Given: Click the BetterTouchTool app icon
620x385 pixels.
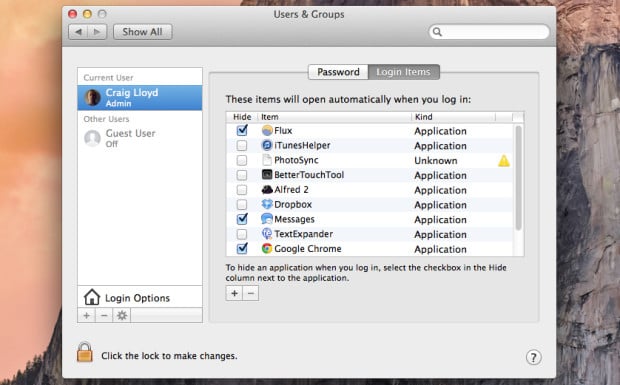Looking at the screenshot, I should pyautogui.click(x=267, y=175).
